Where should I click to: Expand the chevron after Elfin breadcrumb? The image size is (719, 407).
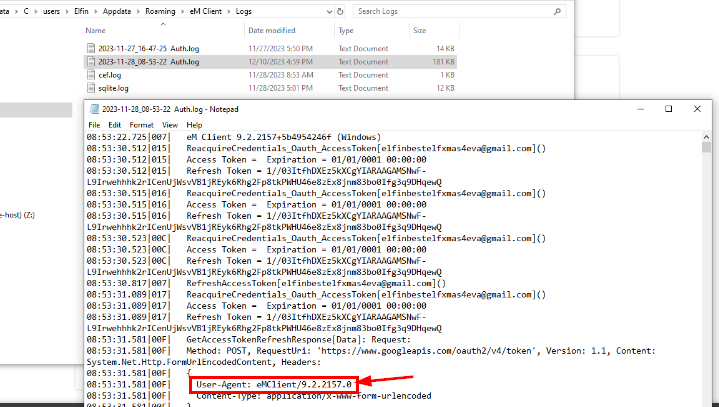point(95,11)
